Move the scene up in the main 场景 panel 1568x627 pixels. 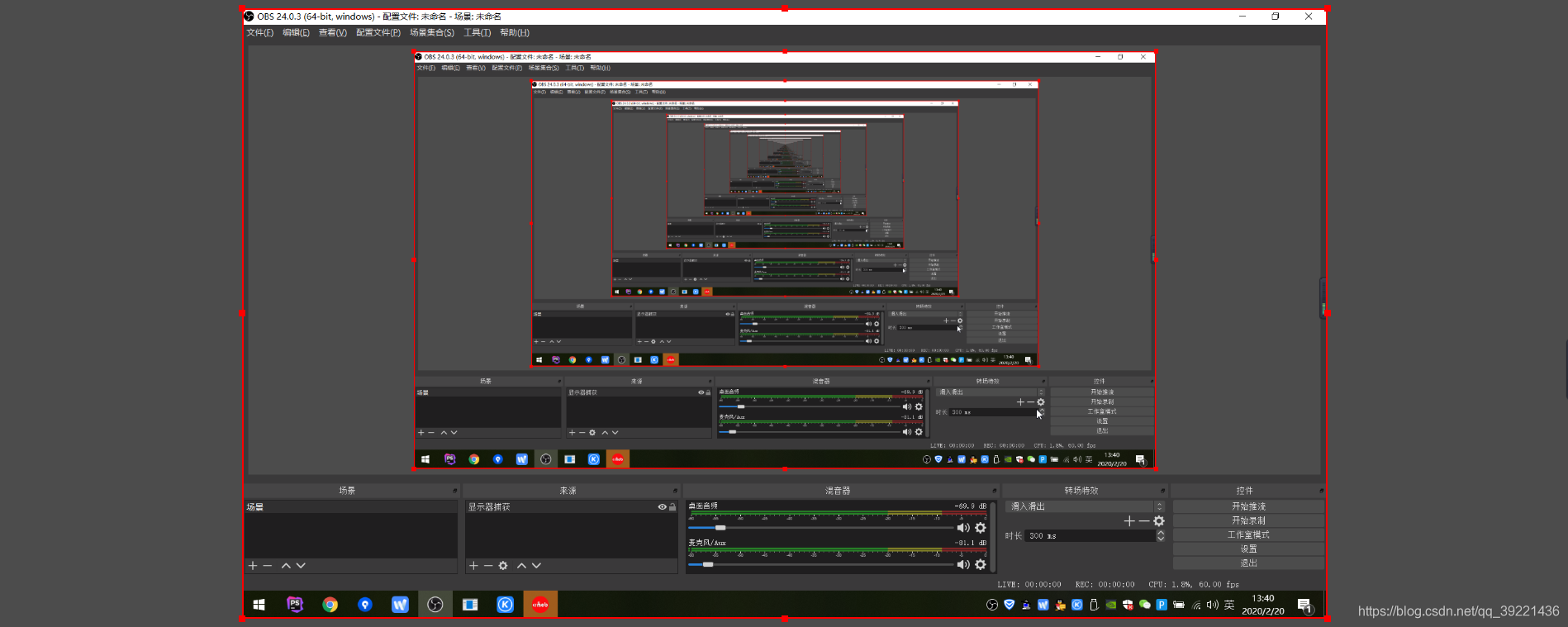[286, 566]
